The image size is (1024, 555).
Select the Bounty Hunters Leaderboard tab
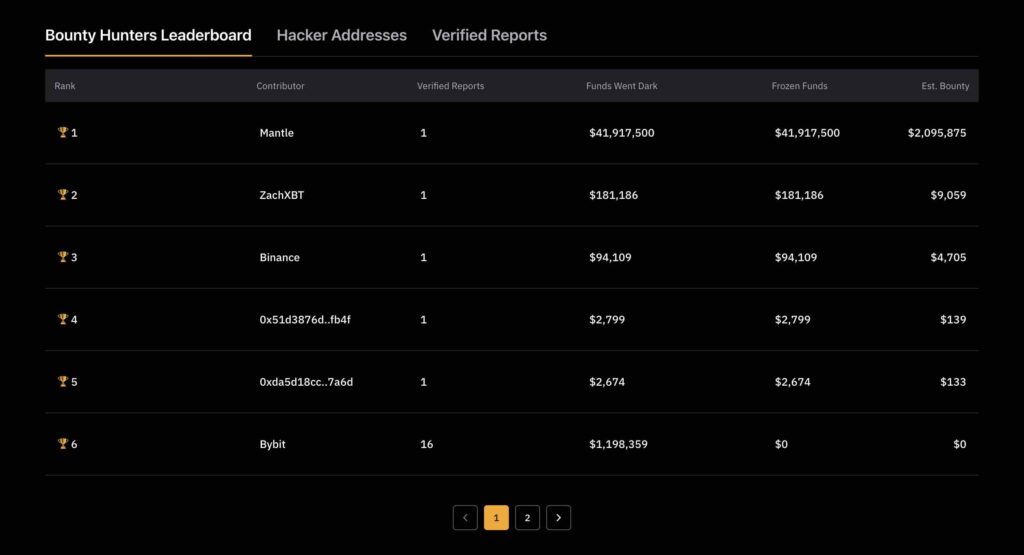point(148,35)
